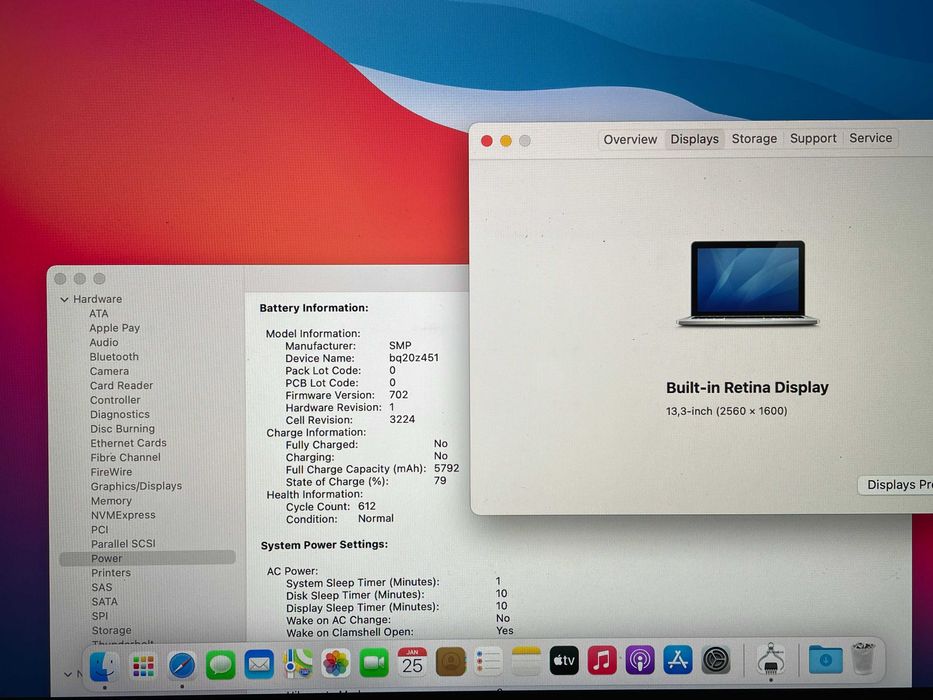Select SAS in Hardware list

pyautogui.click(x=101, y=587)
